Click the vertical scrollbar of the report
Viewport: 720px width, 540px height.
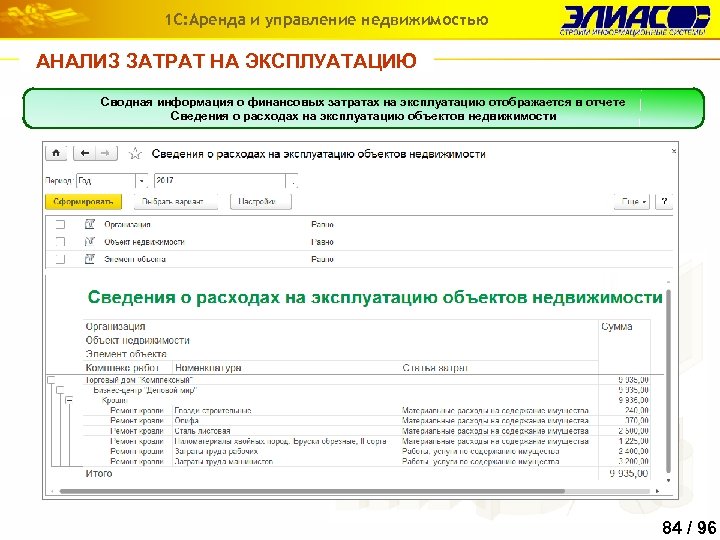[669, 381]
